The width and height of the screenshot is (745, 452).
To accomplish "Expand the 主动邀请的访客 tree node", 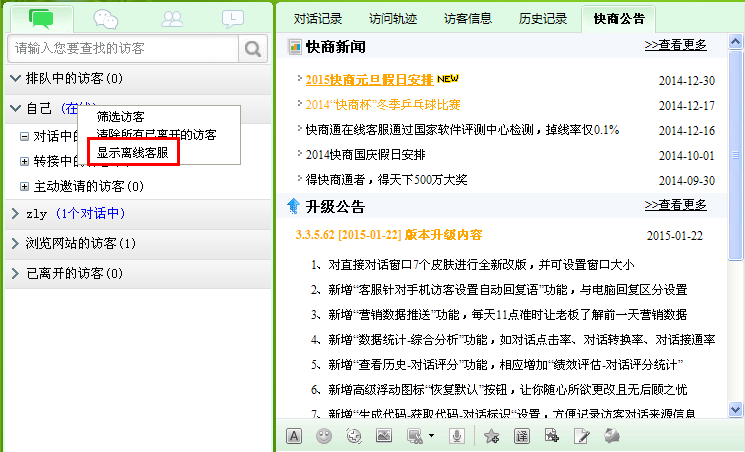I will pyautogui.click(x=25, y=186).
